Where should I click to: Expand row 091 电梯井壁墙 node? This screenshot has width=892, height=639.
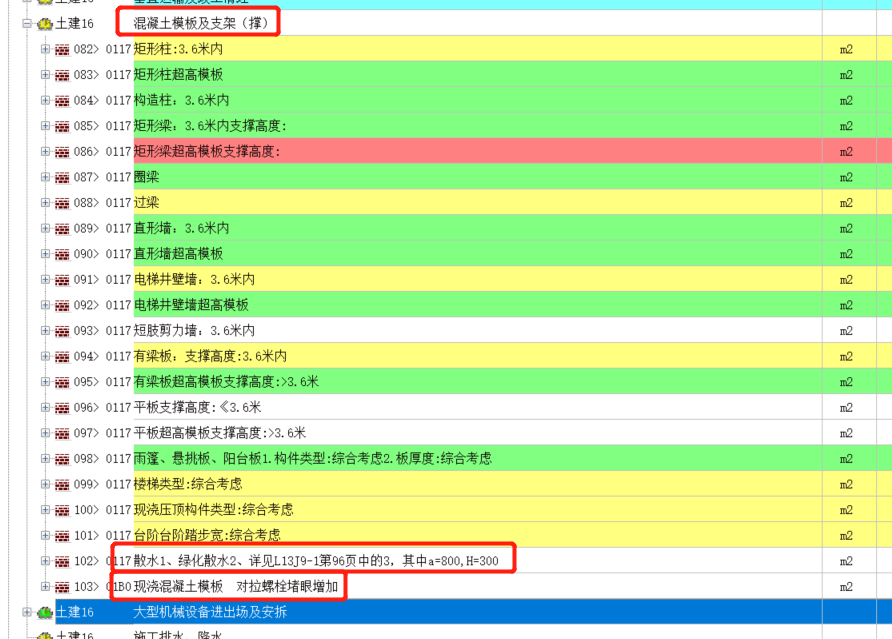[46, 279]
